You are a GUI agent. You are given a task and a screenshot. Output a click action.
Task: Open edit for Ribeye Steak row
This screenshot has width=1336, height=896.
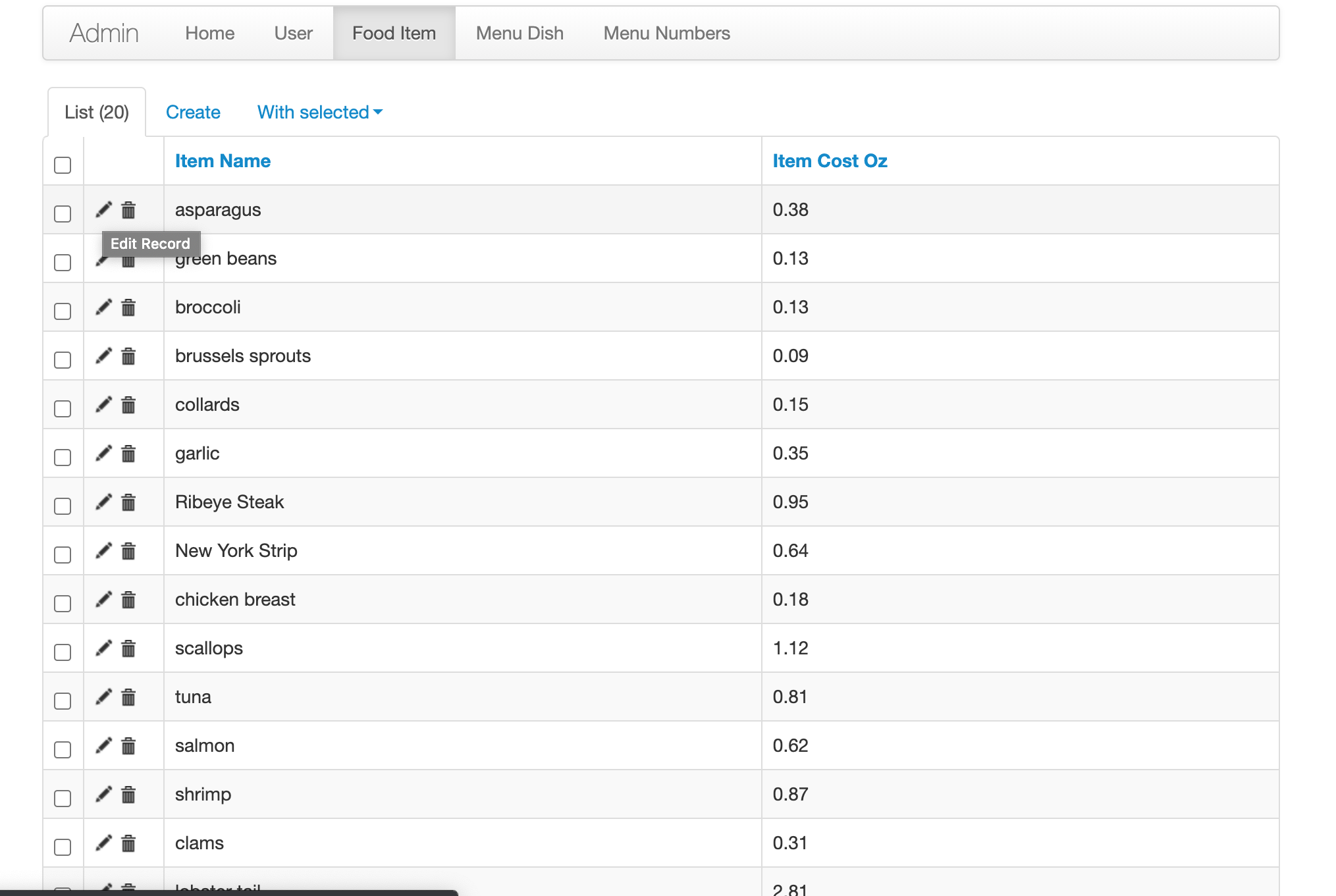pyautogui.click(x=103, y=502)
